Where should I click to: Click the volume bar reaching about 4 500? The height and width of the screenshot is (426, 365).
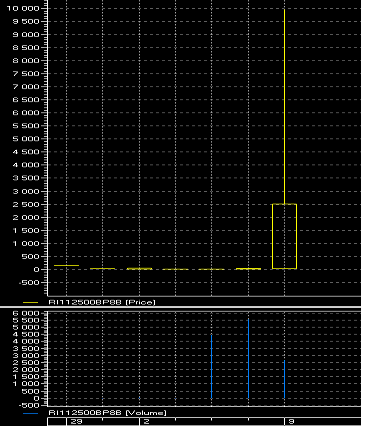212,366
